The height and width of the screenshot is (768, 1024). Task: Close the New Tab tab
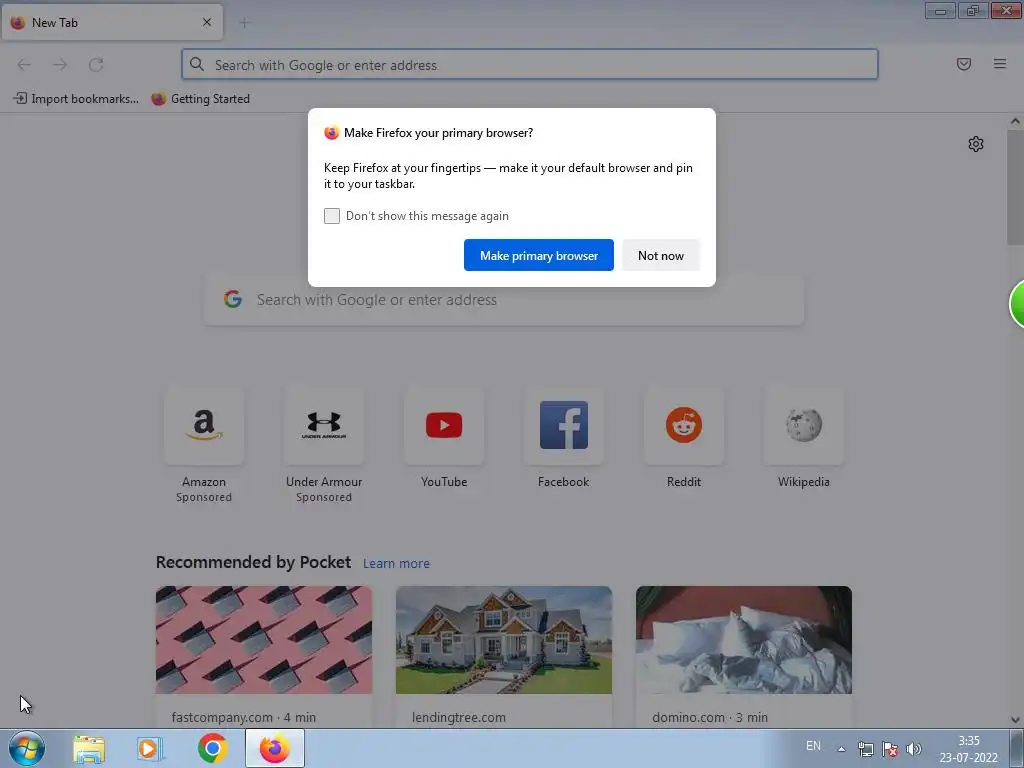point(207,22)
